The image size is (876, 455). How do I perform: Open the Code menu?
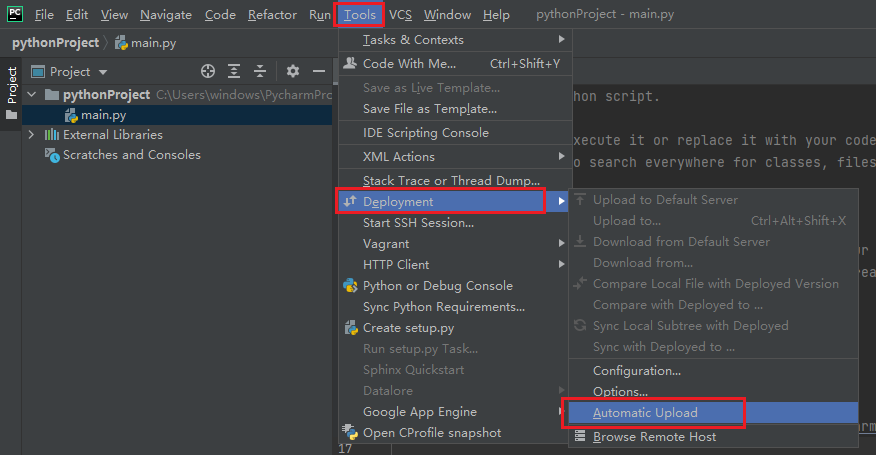[x=220, y=15]
